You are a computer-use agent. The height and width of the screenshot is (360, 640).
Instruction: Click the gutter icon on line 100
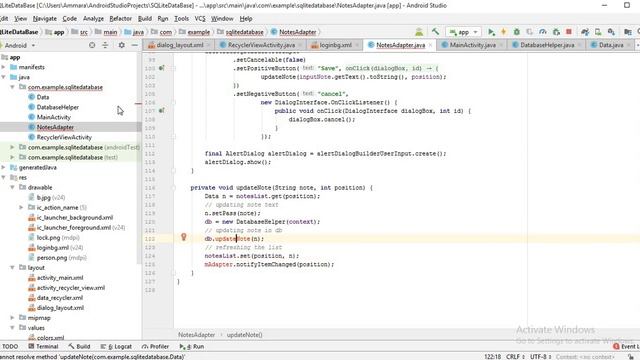[162, 68]
